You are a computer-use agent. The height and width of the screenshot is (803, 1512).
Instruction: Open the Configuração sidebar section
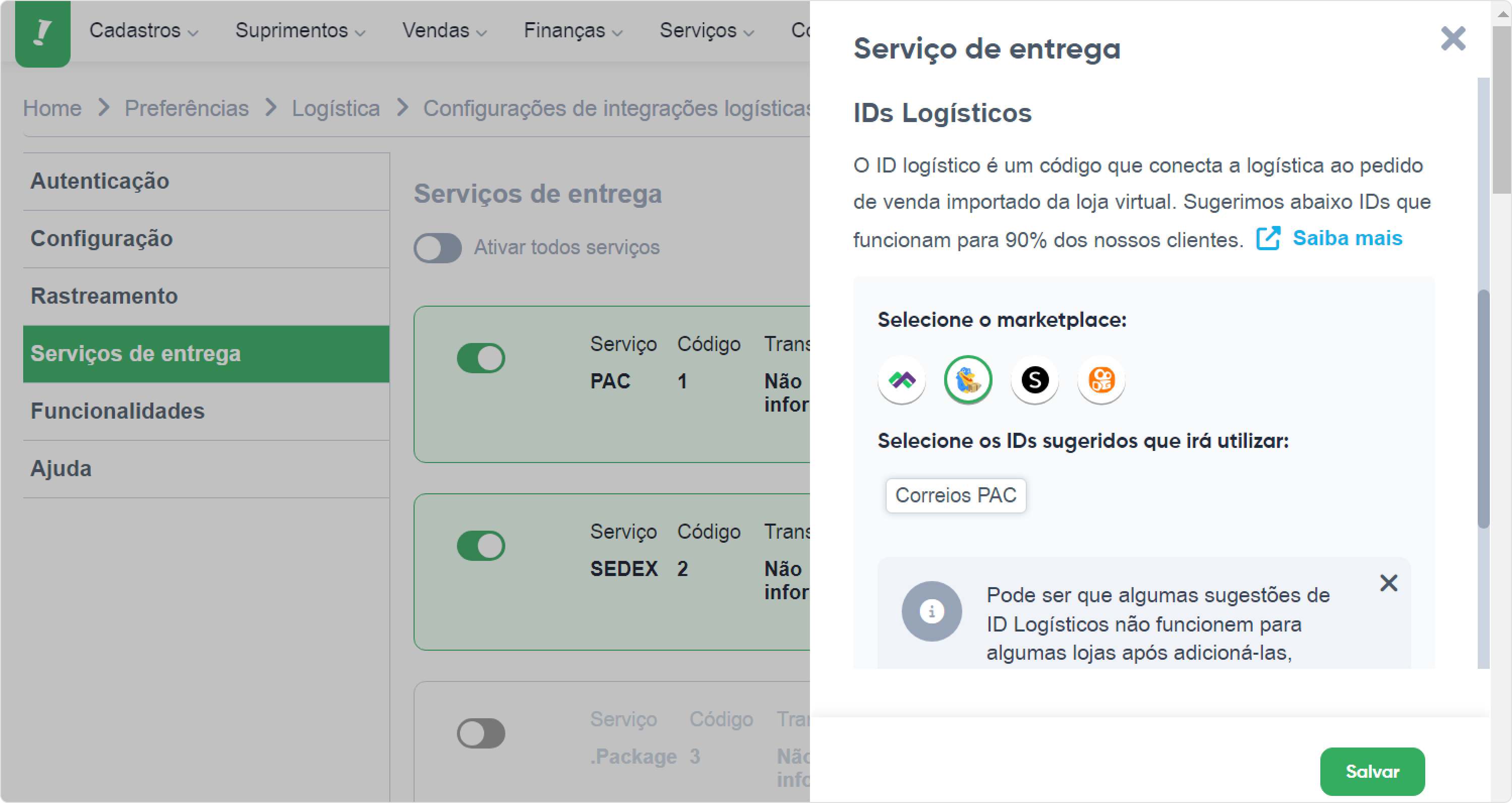[x=206, y=239]
